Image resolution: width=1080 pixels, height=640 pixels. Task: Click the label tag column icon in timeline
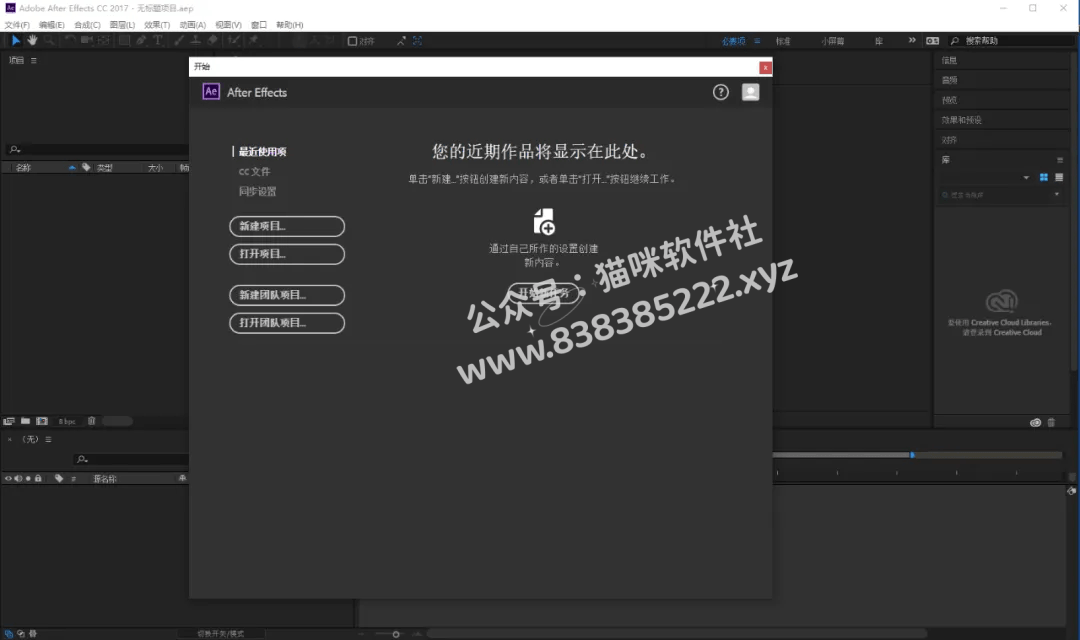[x=59, y=478]
